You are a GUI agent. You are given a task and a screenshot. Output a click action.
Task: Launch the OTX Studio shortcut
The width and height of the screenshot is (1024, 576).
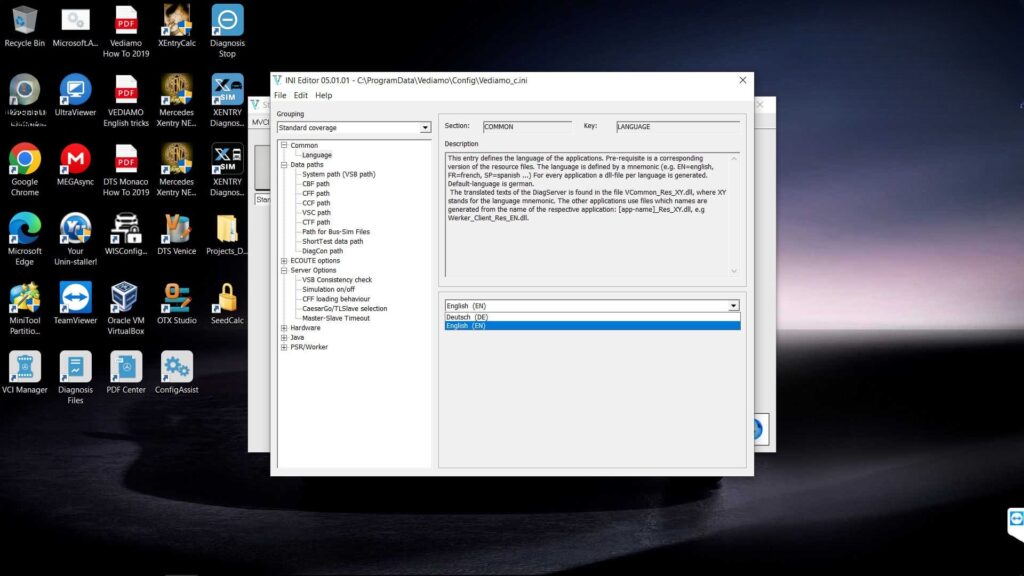pyautogui.click(x=176, y=298)
